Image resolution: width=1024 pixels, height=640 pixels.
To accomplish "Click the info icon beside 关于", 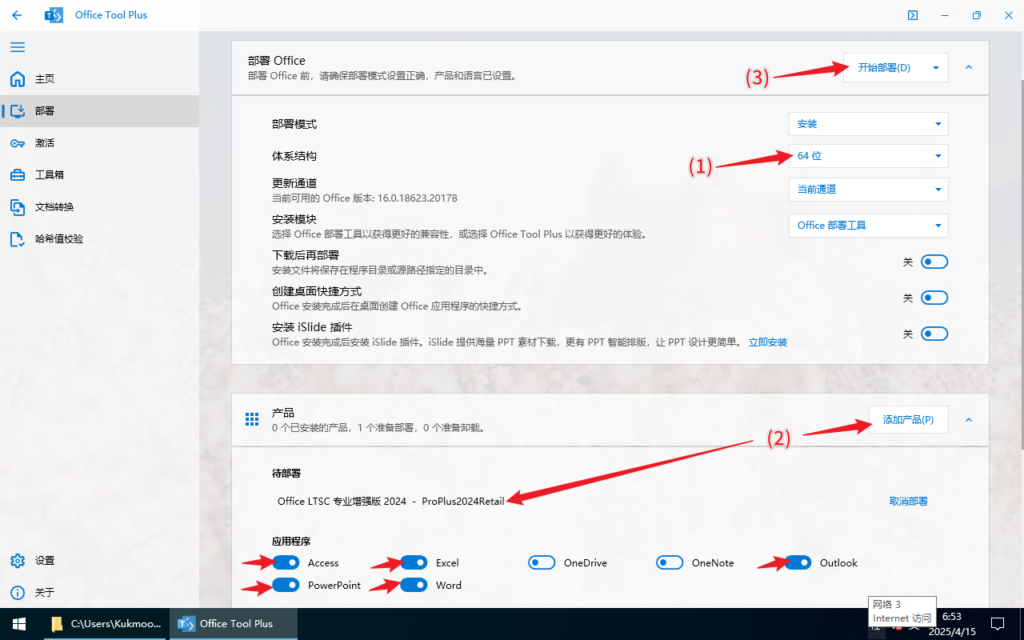I will pyautogui.click(x=18, y=592).
